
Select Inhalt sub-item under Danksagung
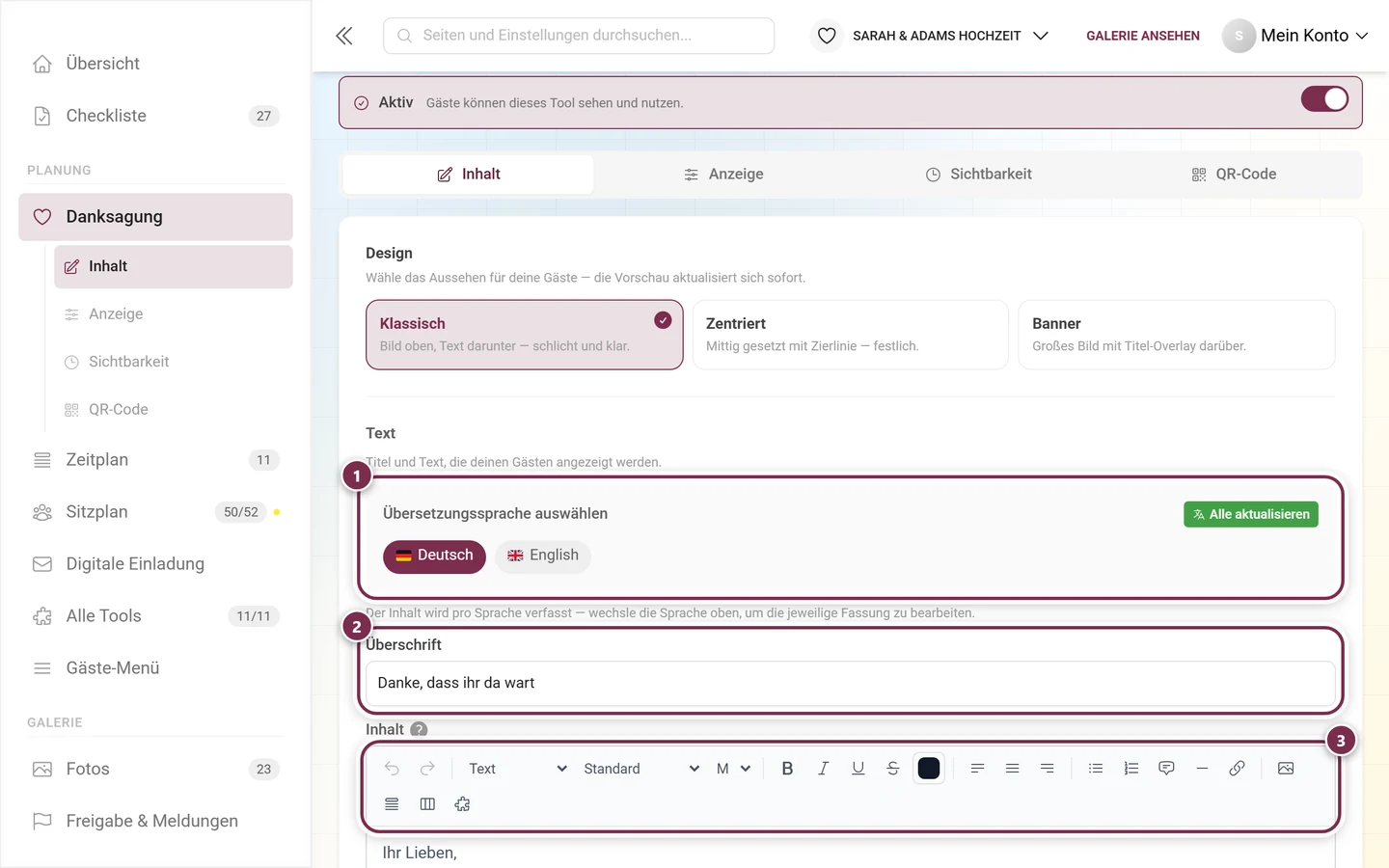pos(174,267)
